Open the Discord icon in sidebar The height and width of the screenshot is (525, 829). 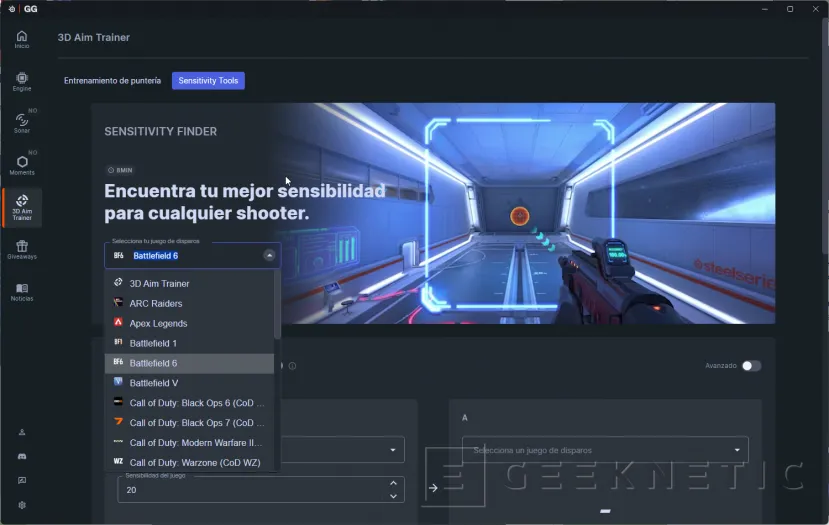(x=22, y=456)
